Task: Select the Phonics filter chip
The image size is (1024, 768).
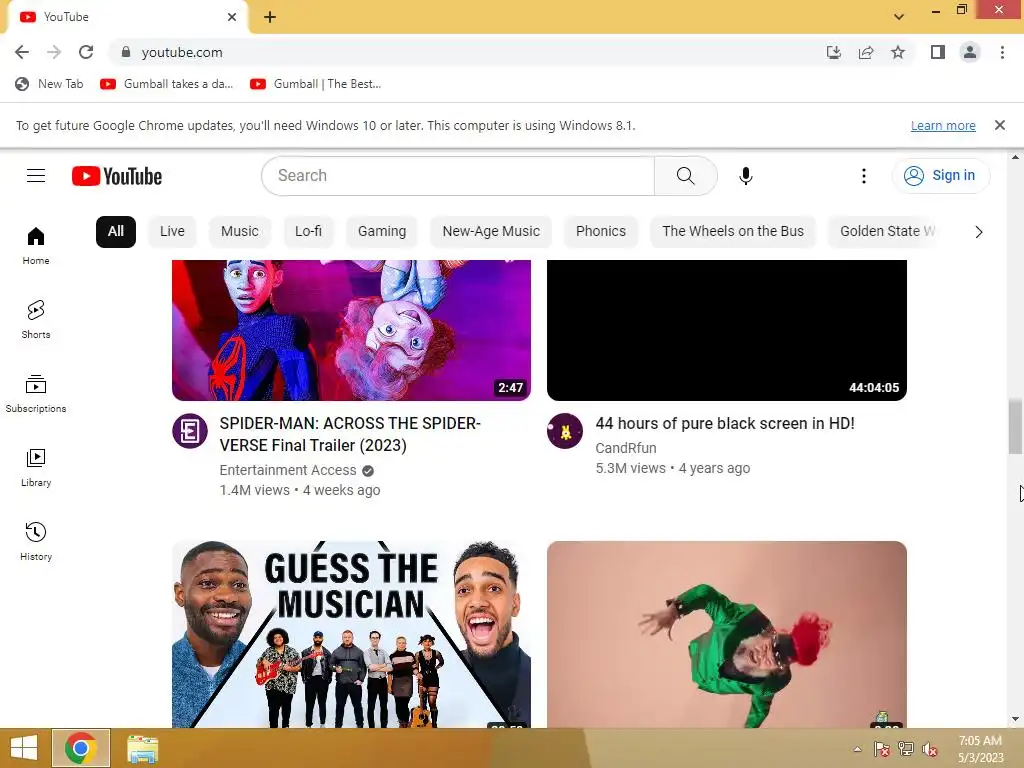Action: click(x=601, y=231)
